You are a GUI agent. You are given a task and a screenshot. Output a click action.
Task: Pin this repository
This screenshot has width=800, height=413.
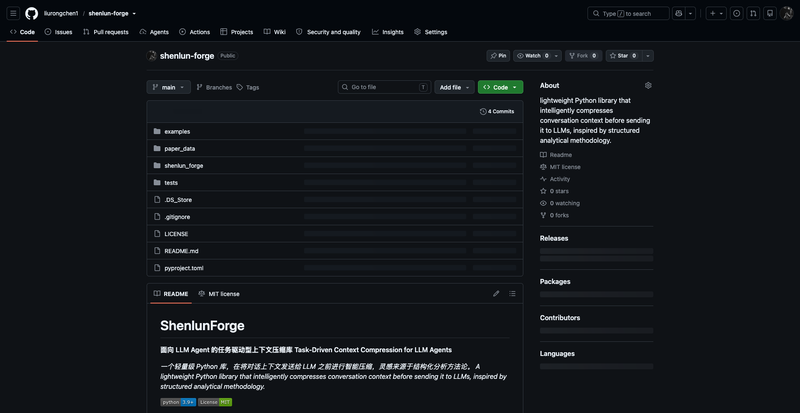(x=498, y=56)
